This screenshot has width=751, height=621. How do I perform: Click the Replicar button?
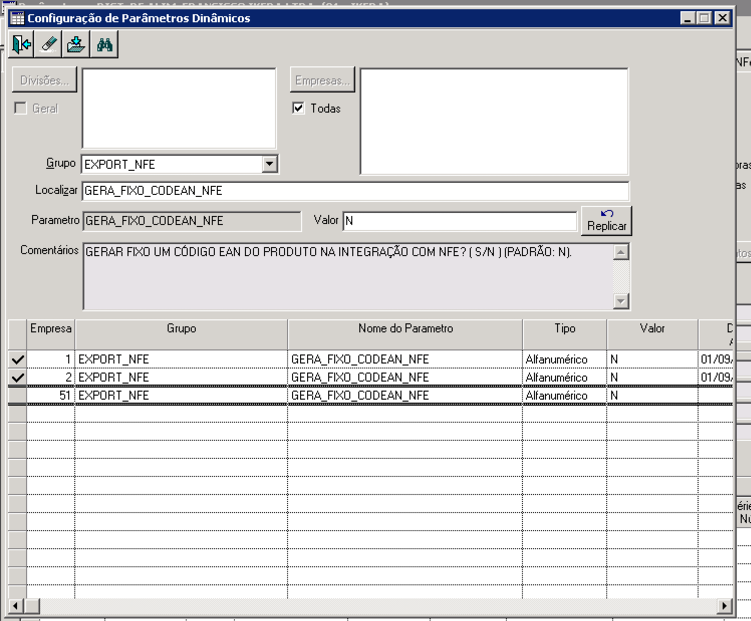click(x=606, y=221)
